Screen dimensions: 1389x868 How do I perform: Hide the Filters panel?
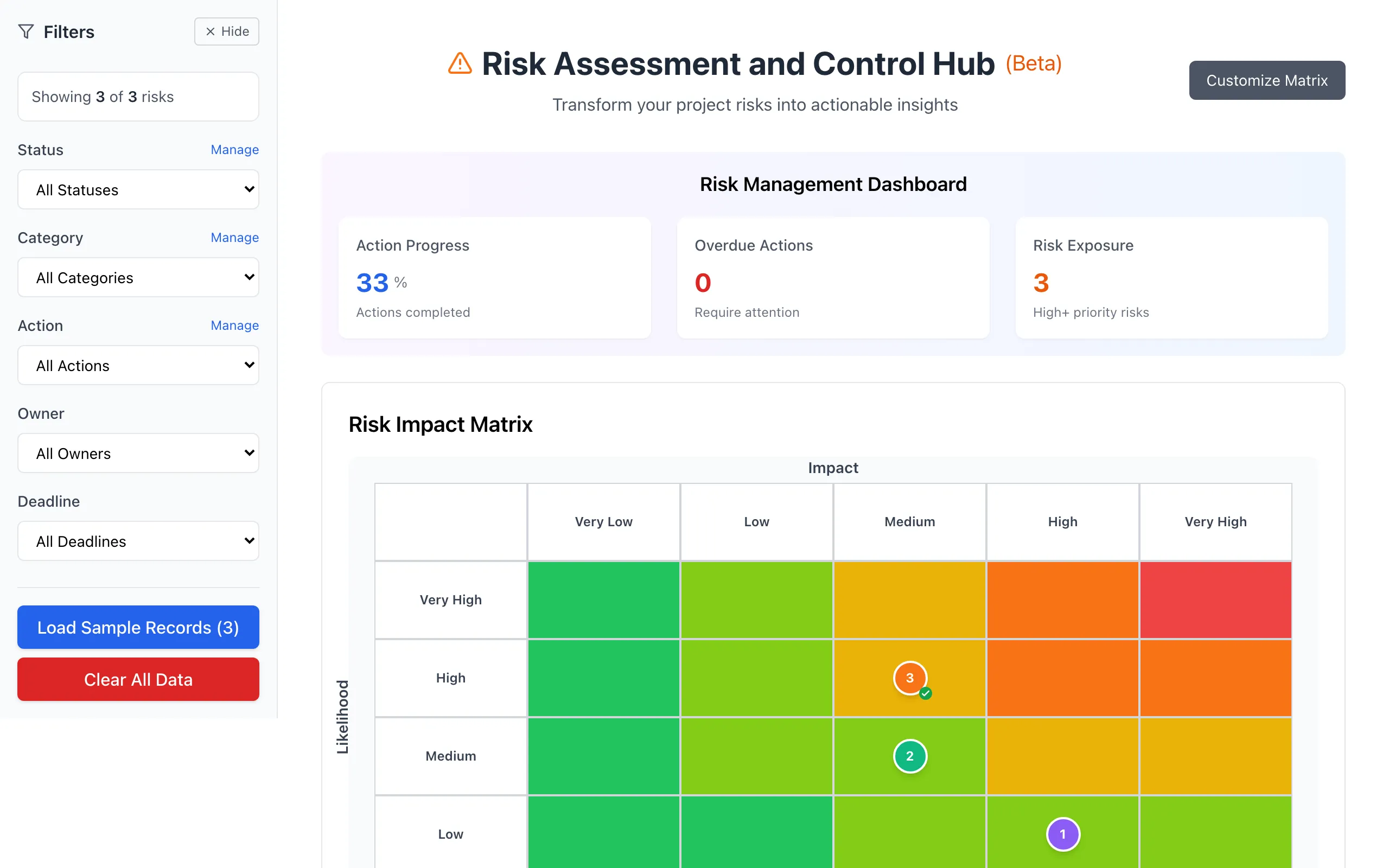point(227,31)
